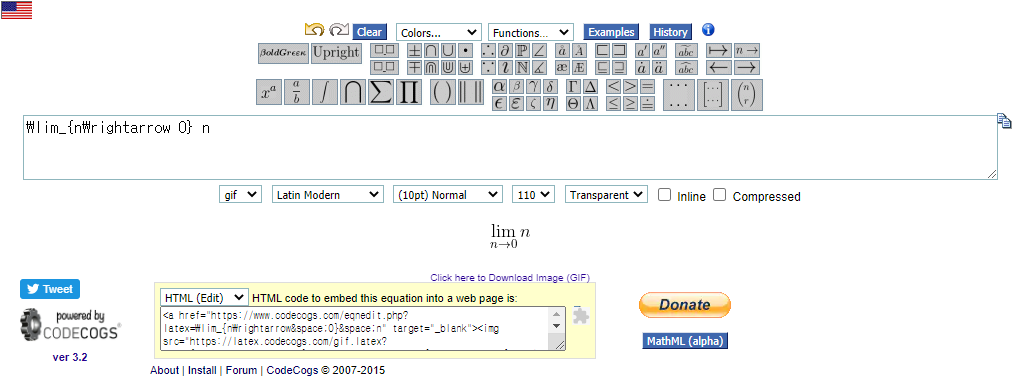Insert the integral symbol
Viewport: 1017px width, 377px height.
tap(324, 92)
